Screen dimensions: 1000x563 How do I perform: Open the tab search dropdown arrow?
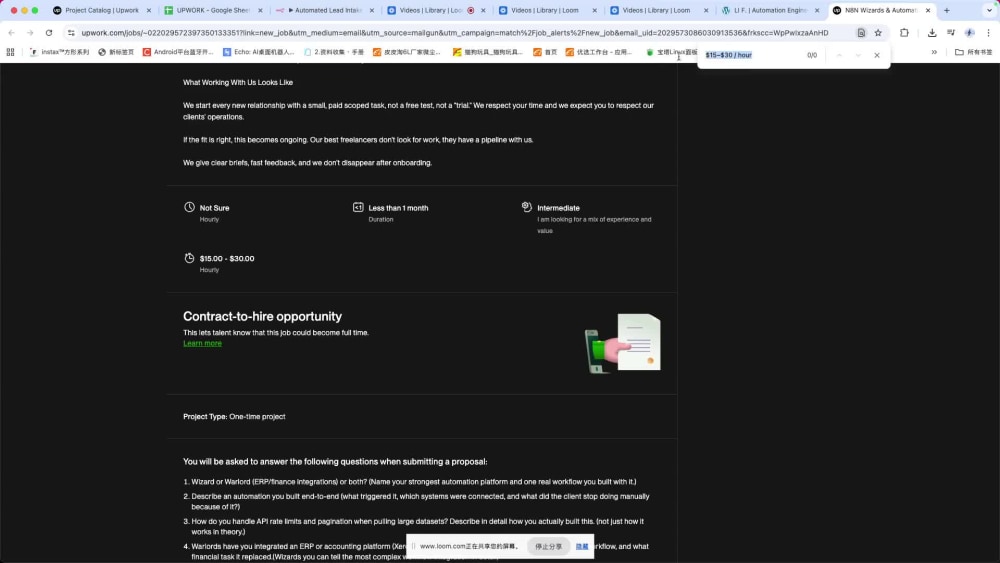point(989,10)
